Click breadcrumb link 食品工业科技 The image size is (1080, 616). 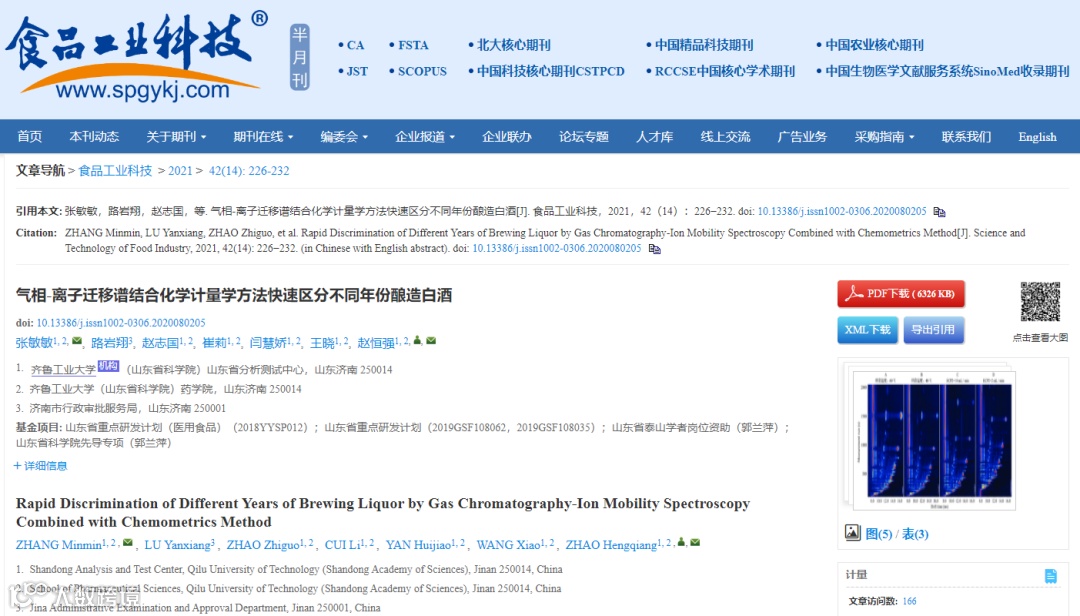[x=115, y=171]
